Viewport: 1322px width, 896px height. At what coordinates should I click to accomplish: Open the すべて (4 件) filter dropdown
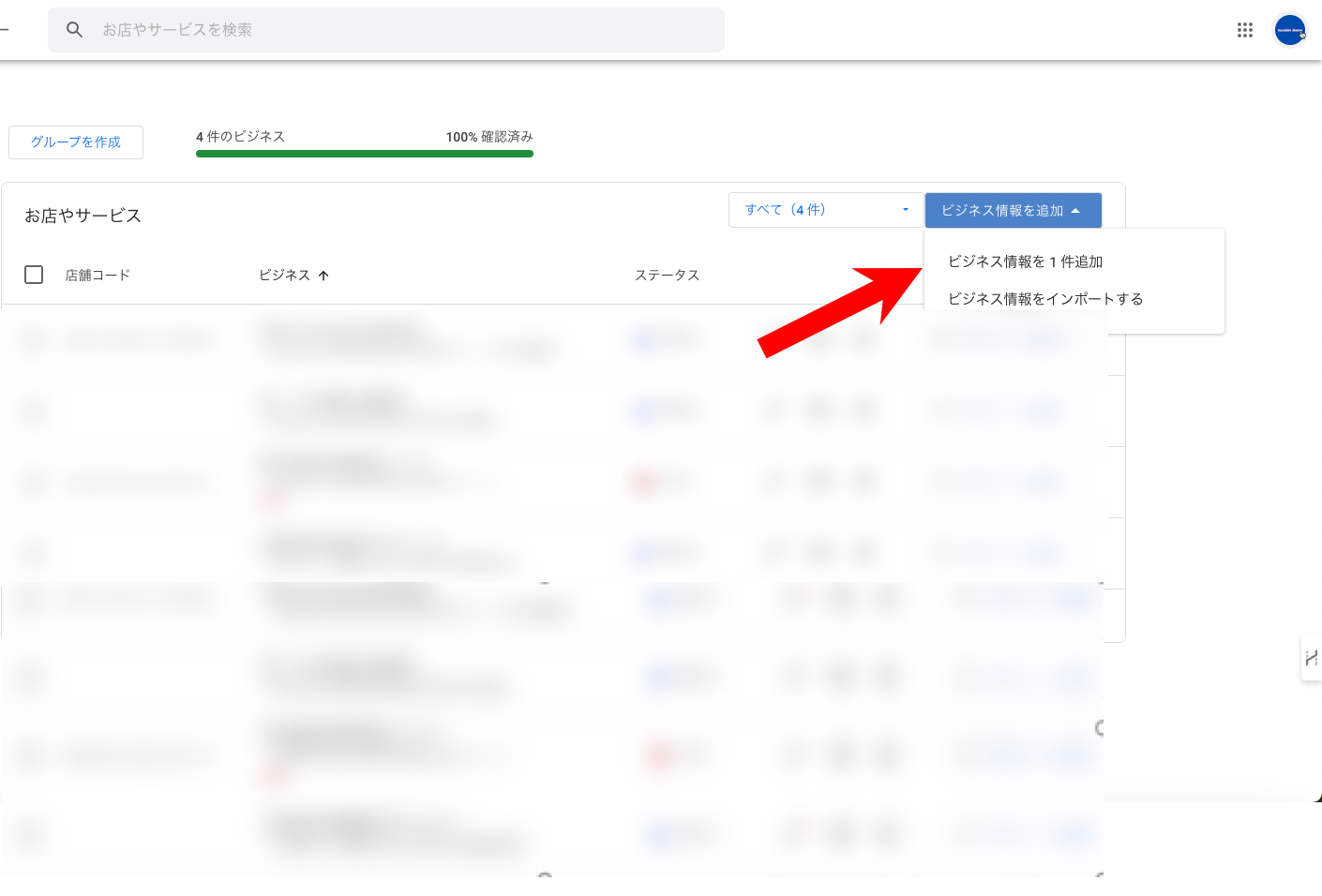pyautogui.click(x=826, y=210)
